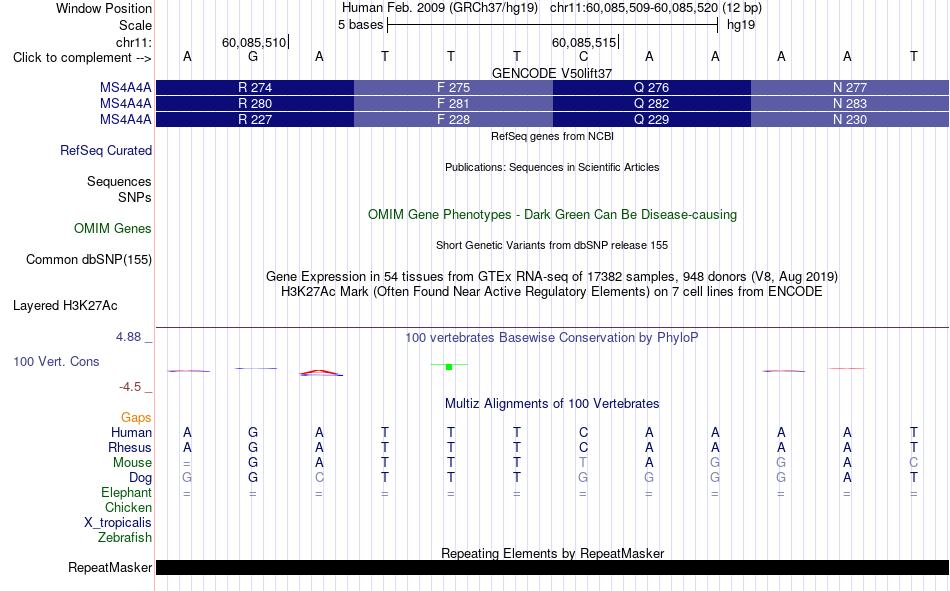Click the green square PhyloP conservation marker
The width and height of the screenshot is (950, 591).
449,367
